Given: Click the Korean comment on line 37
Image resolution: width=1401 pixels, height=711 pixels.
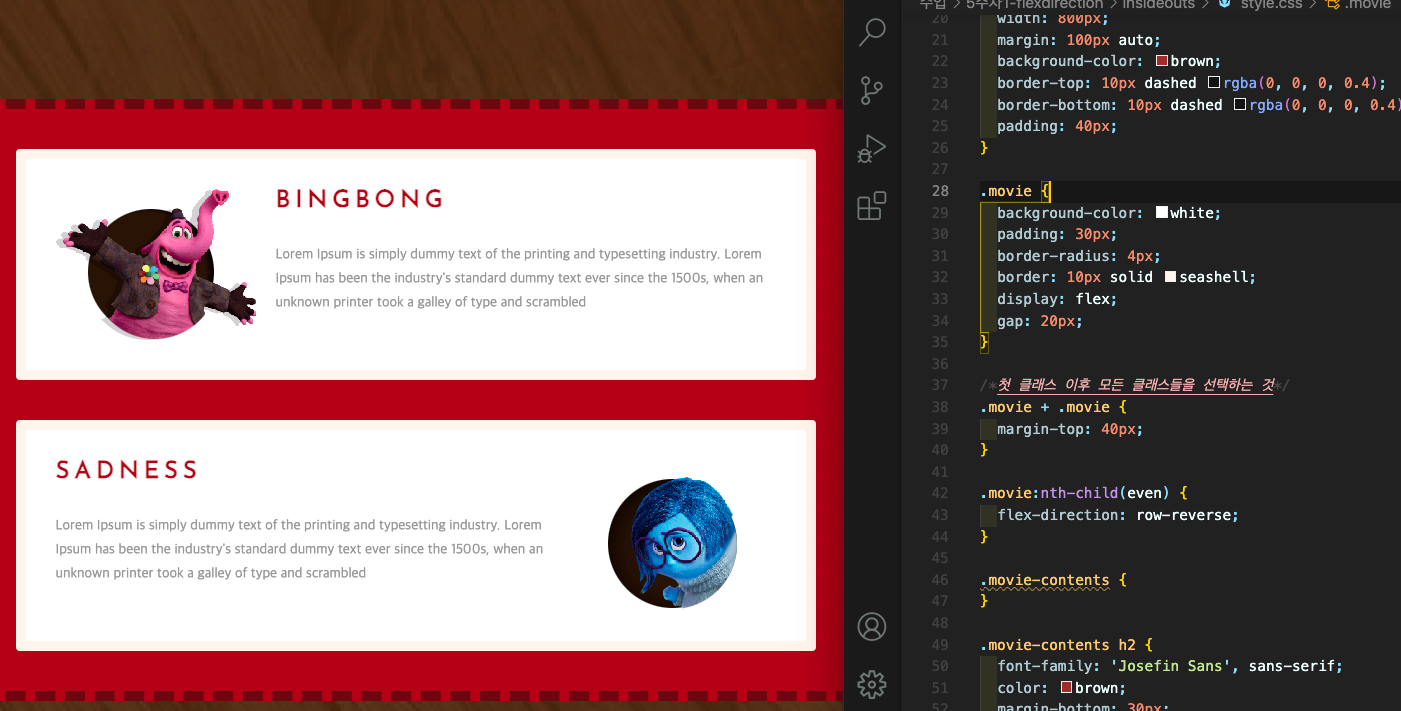Looking at the screenshot, I should coord(1135,385).
